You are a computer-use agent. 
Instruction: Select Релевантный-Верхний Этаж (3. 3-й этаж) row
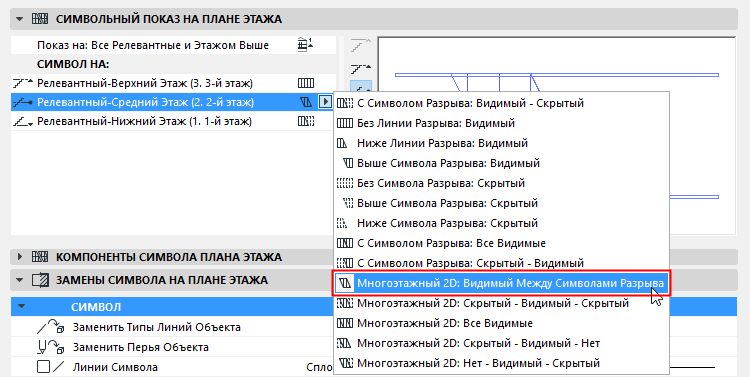[x=173, y=83]
